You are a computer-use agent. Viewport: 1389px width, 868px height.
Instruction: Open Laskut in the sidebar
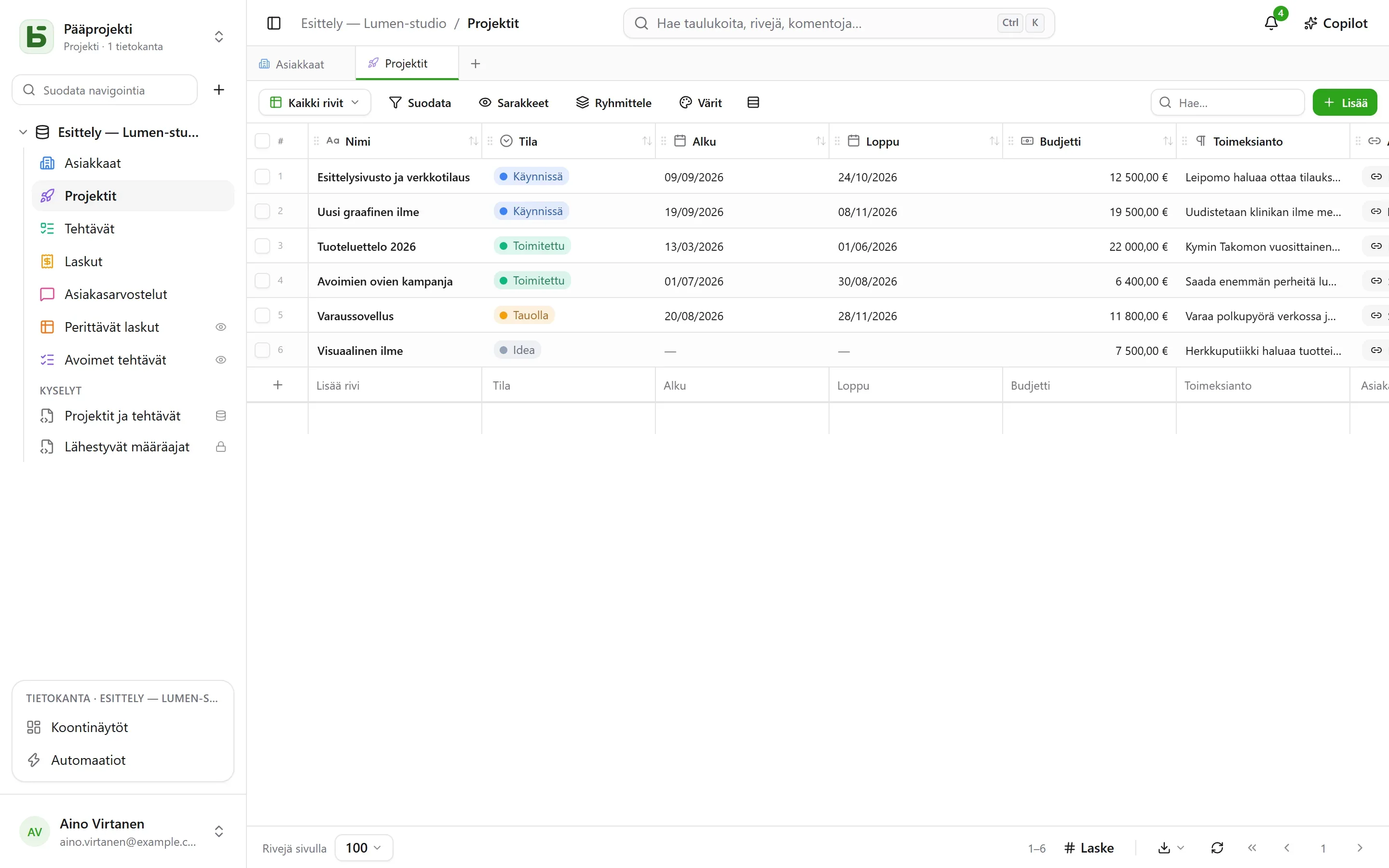133,261
